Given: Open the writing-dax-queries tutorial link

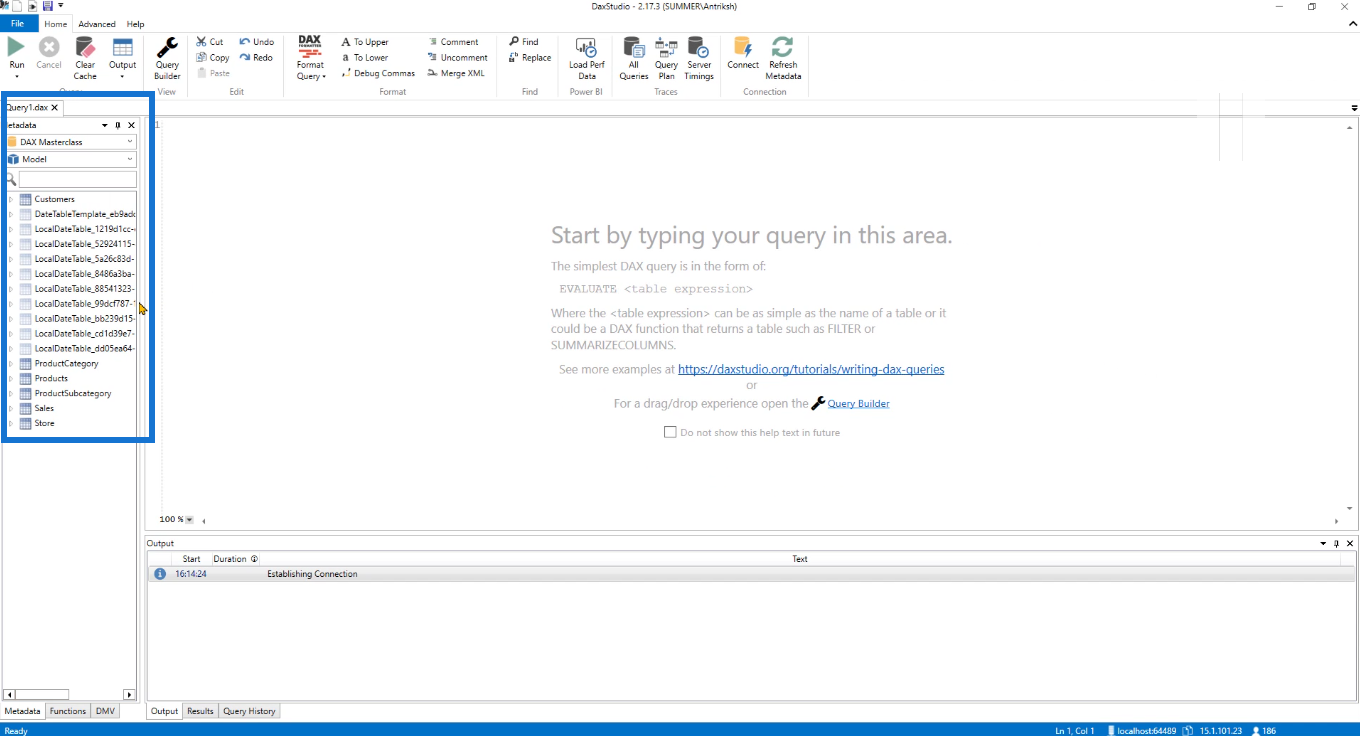Looking at the screenshot, I should point(811,369).
